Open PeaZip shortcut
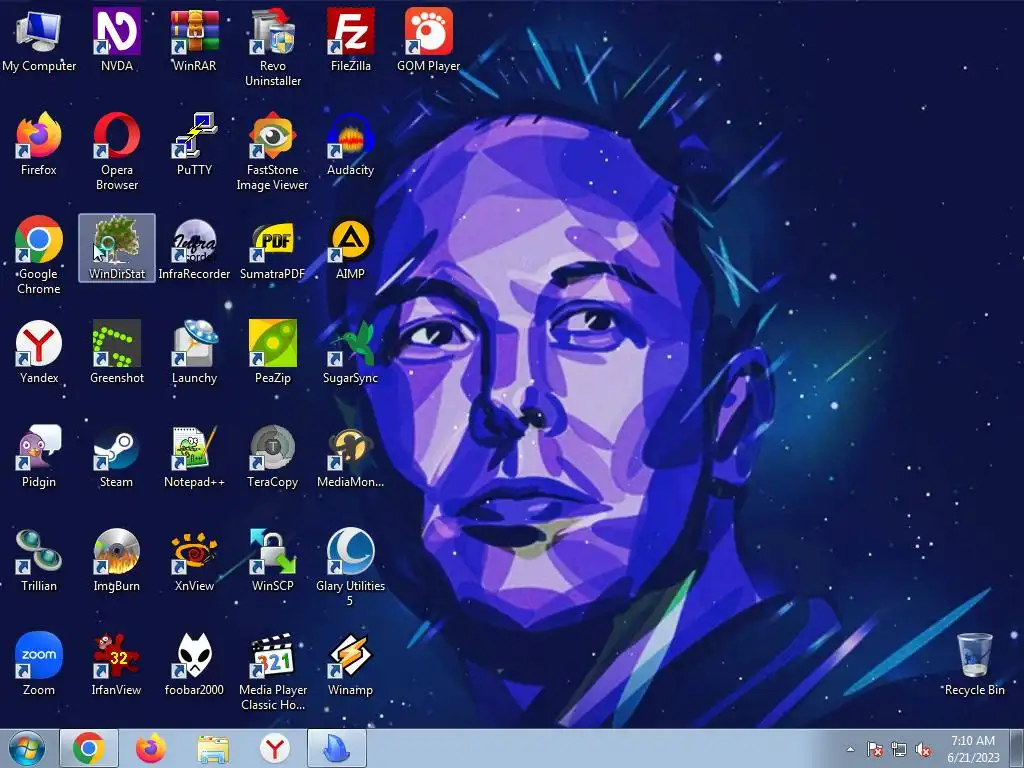1024x768 pixels. click(273, 352)
